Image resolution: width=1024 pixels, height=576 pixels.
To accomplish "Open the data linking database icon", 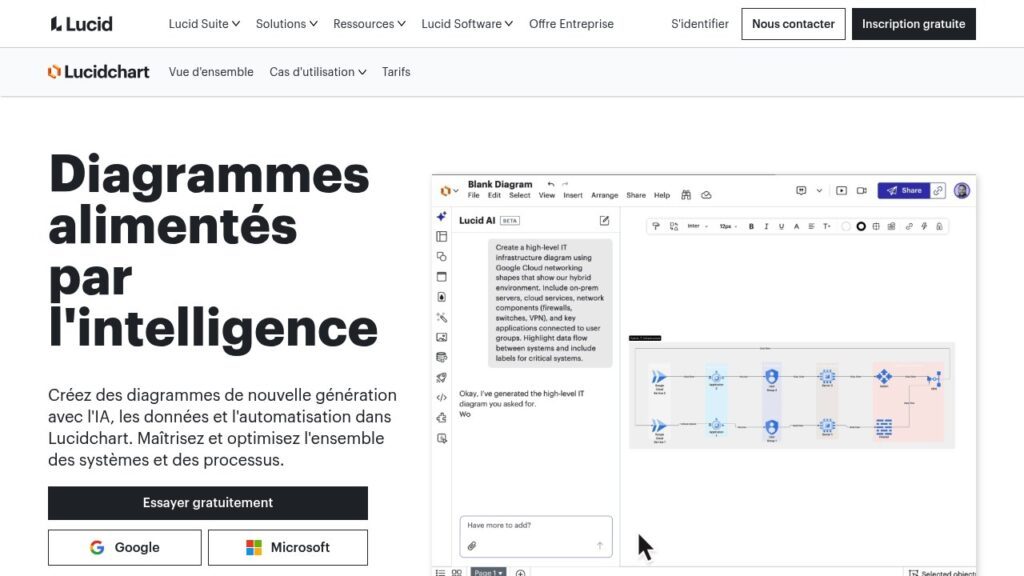I will [x=441, y=357].
